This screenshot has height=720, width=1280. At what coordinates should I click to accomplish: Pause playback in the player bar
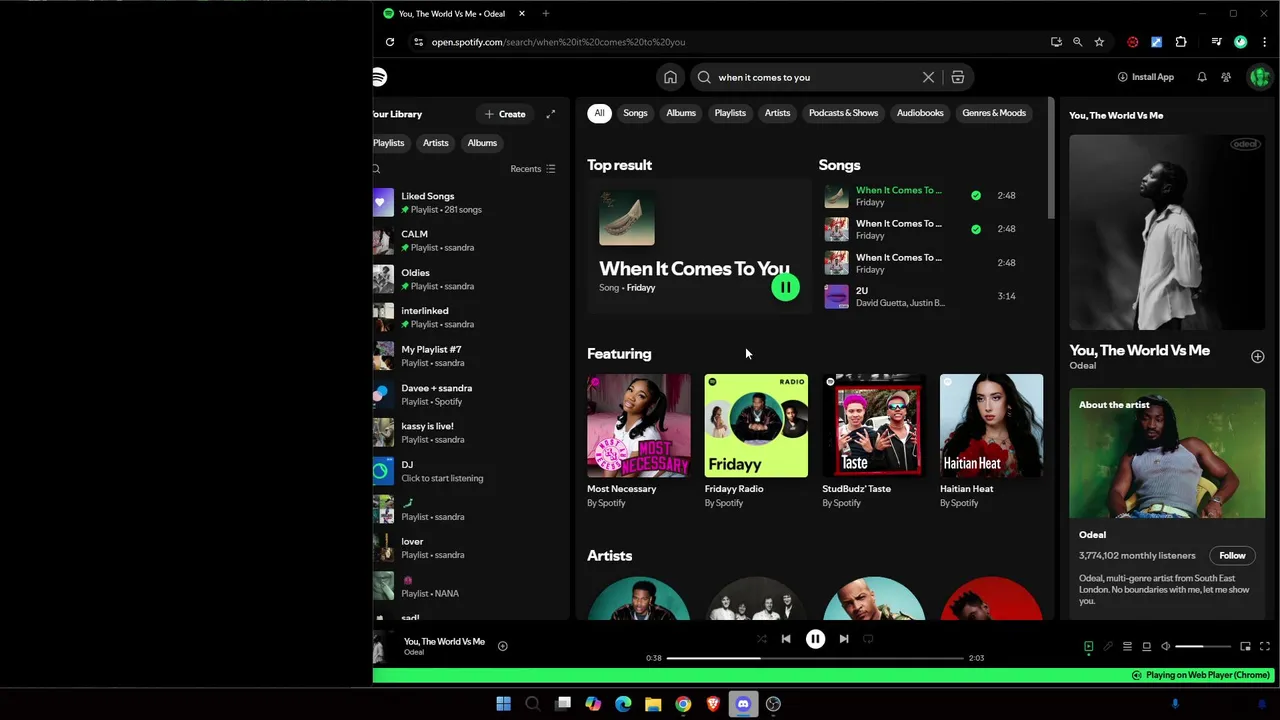tap(815, 639)
